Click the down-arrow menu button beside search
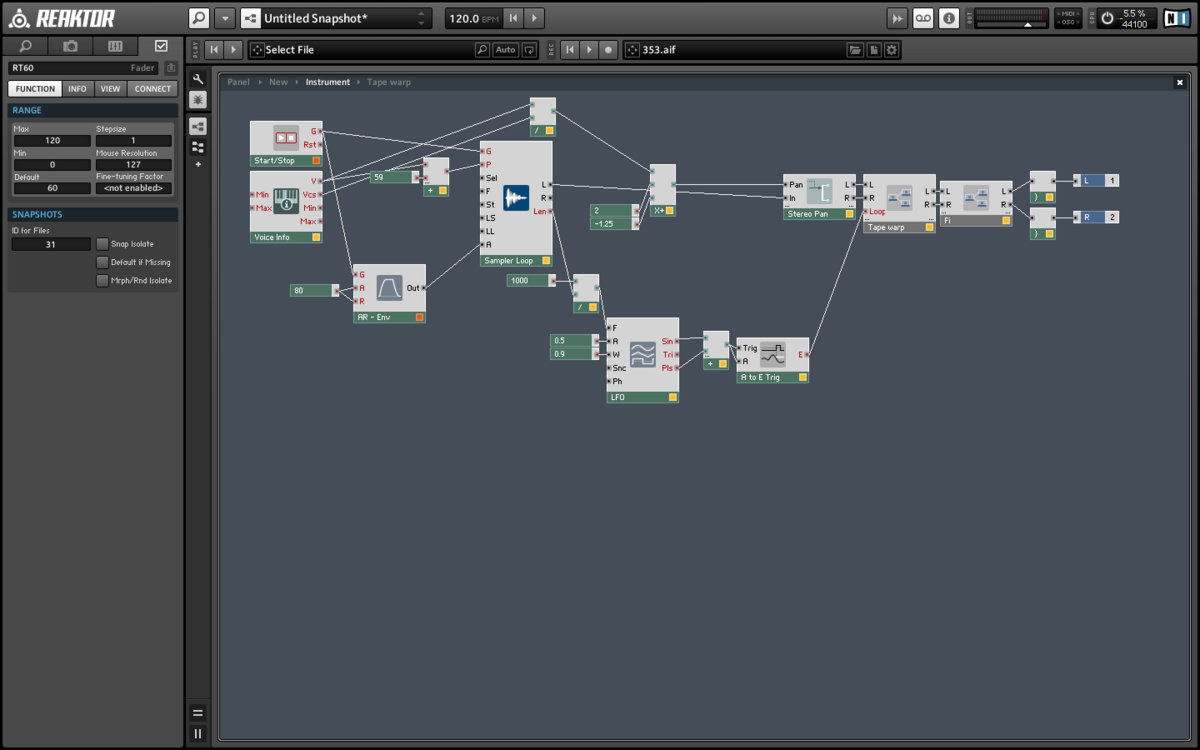 pyautogui.click(x=225, y=18)
